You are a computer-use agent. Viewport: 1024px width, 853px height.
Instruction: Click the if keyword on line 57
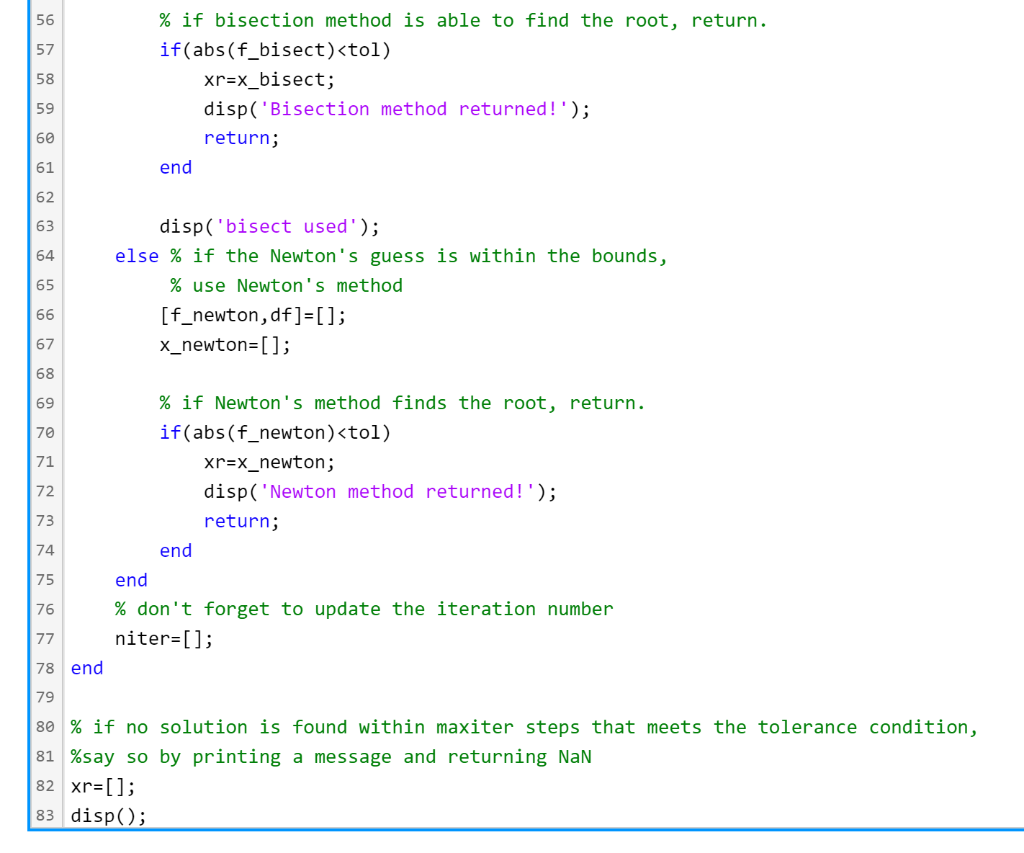(168, 49)
